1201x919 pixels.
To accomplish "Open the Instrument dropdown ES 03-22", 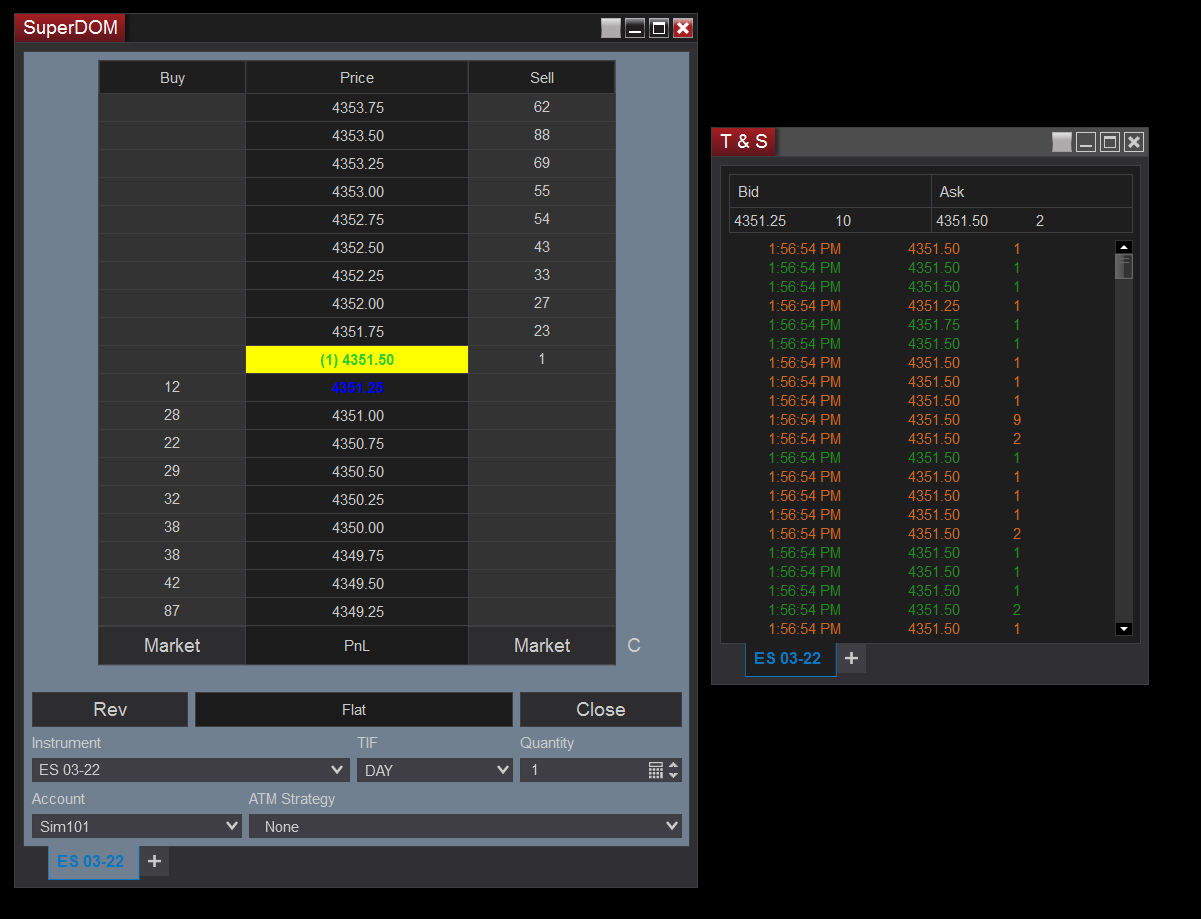I will pos(190,770).
